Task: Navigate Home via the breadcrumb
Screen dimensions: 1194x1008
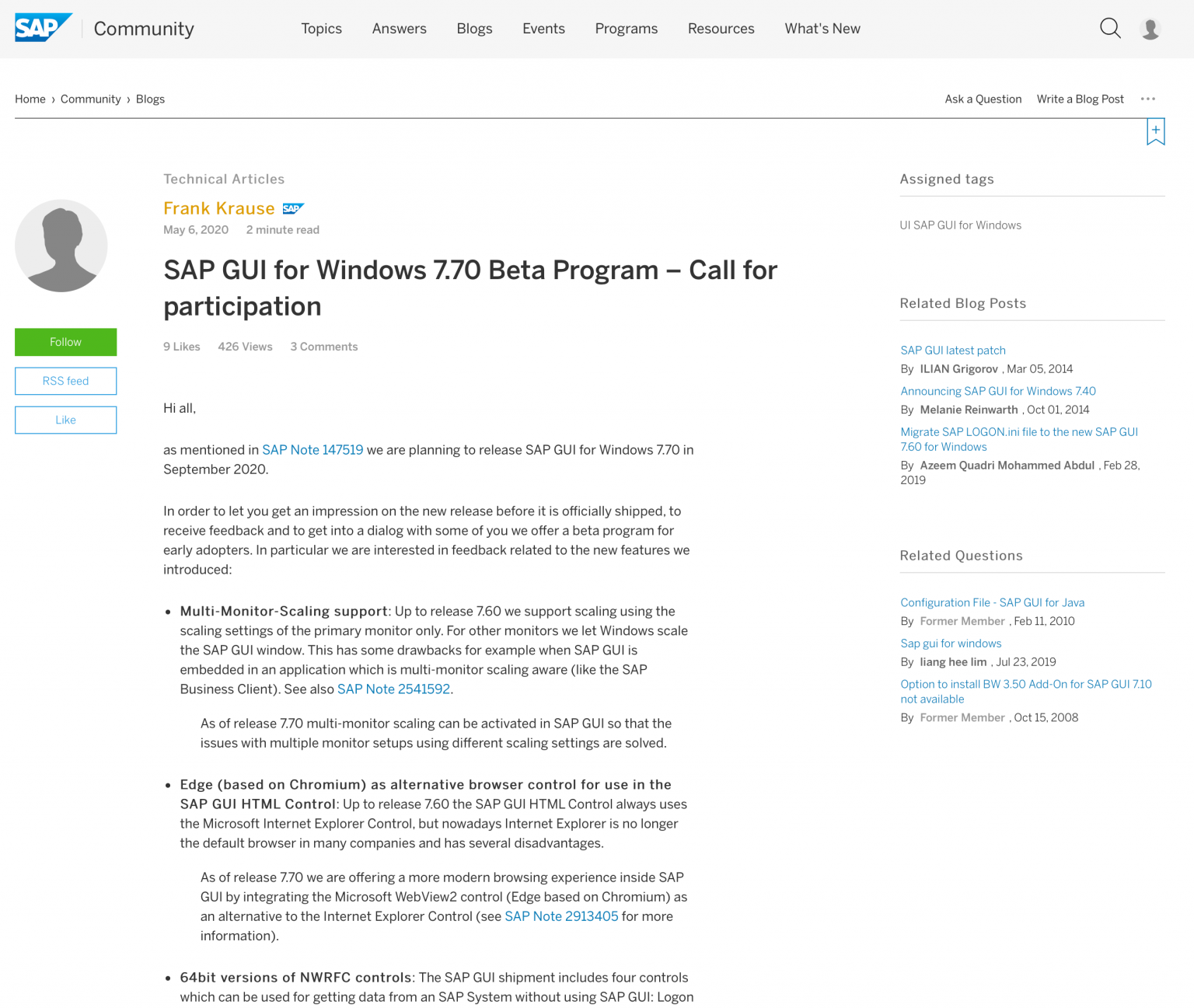Action: pyautogui.click(x=30, y=99)
